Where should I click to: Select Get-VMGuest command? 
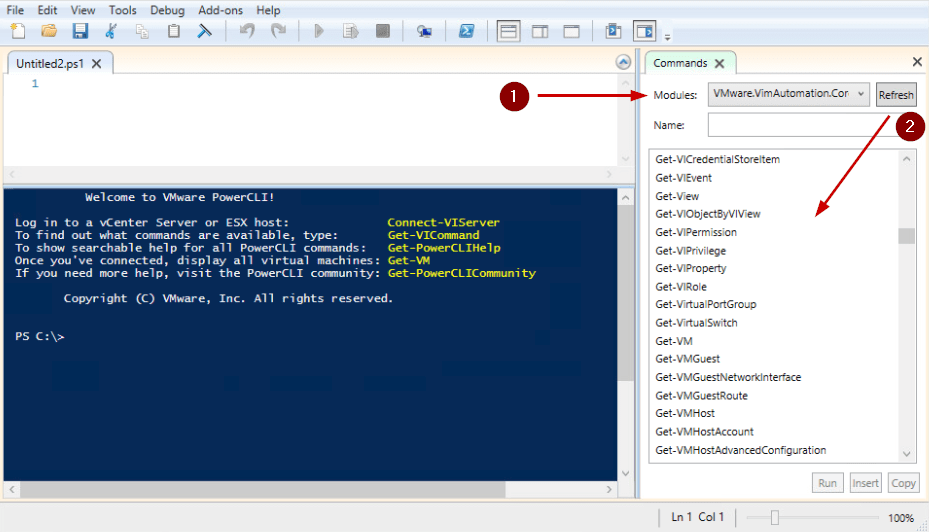687,359
